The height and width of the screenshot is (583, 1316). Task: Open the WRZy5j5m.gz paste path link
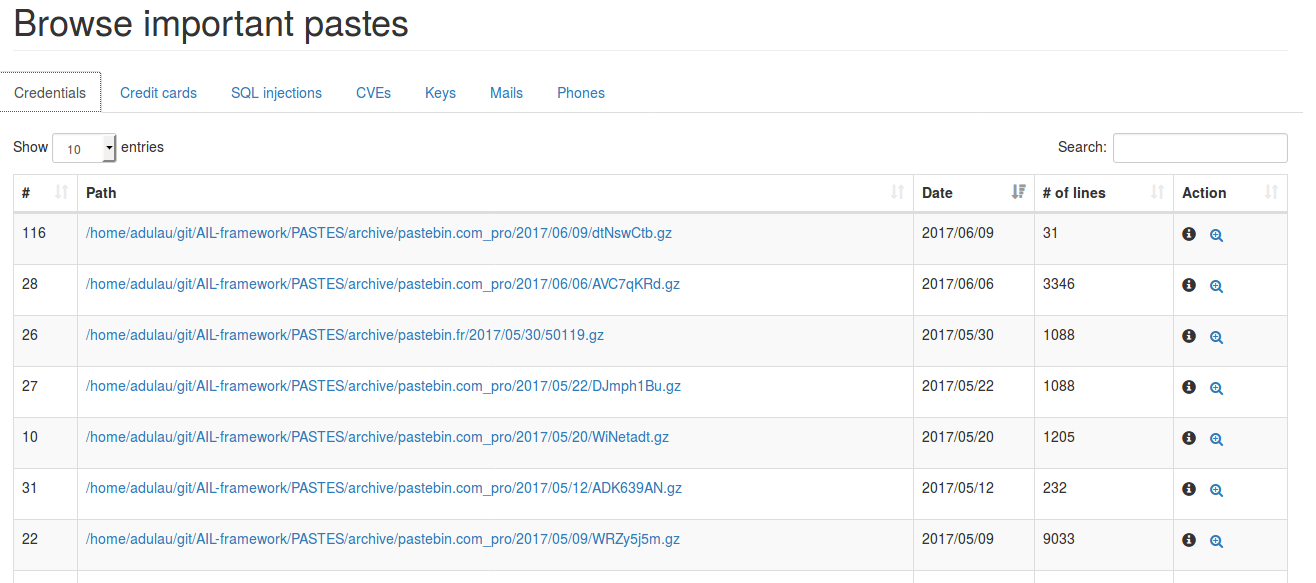383,539
